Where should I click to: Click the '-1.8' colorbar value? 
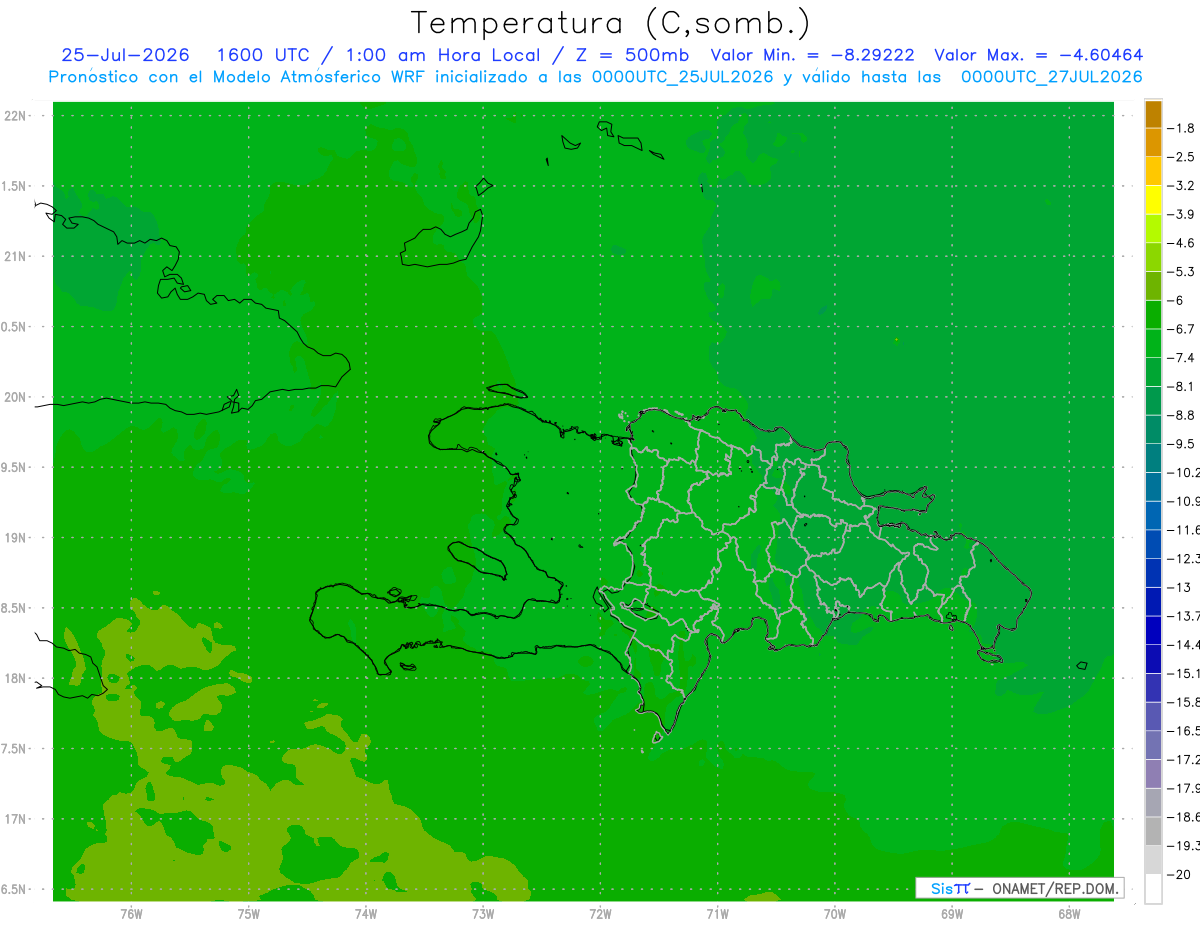(x=1182, y=128)
